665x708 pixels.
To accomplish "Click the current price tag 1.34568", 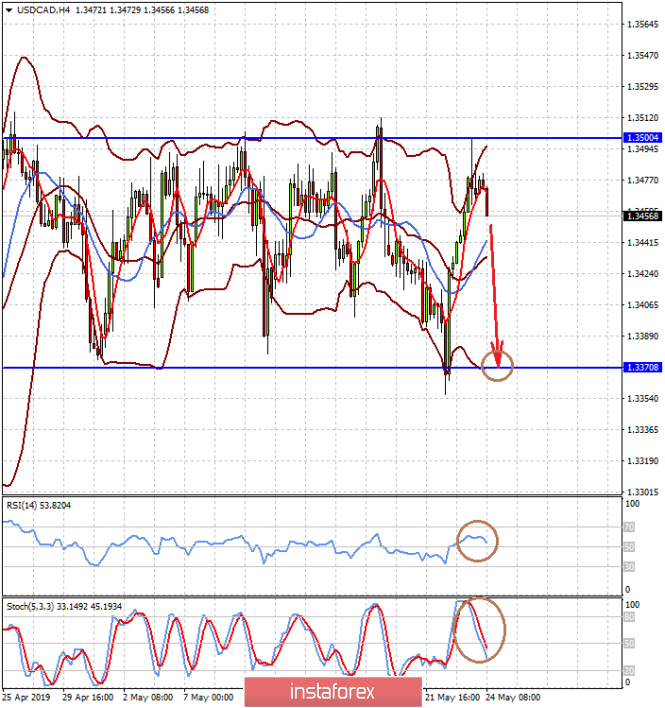I will click(643, 216).
